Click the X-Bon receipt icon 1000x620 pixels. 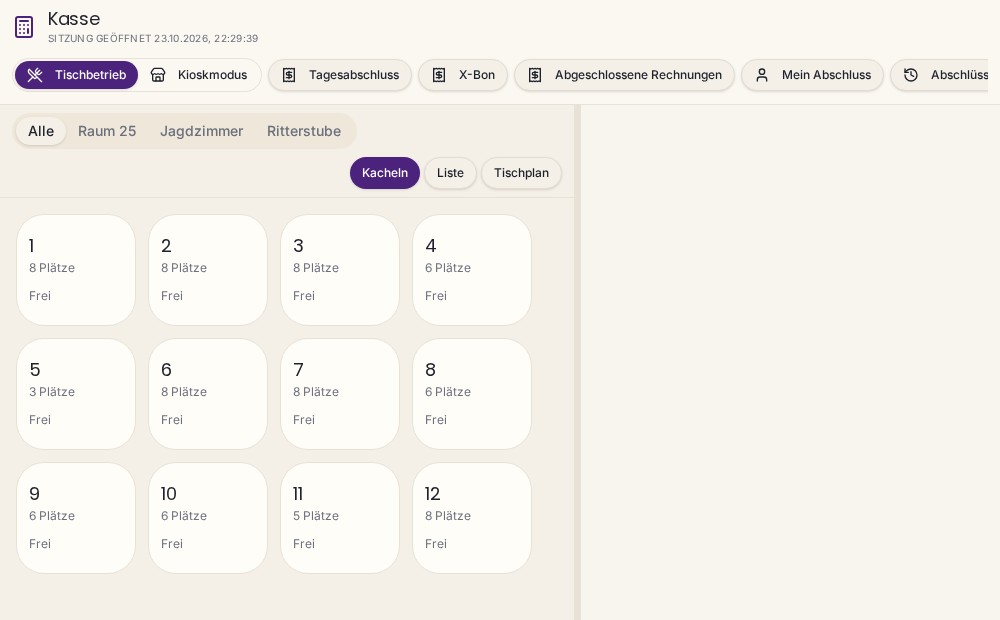[x=439, y=75]
